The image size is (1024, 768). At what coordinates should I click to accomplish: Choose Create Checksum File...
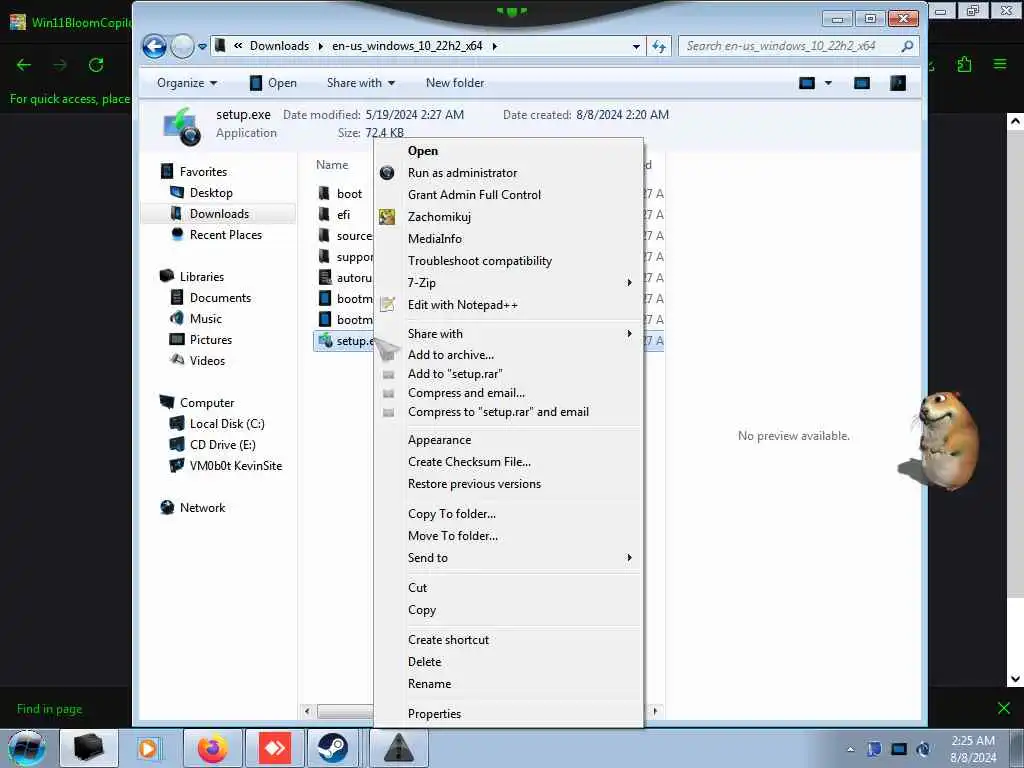[x=508, y=462]
